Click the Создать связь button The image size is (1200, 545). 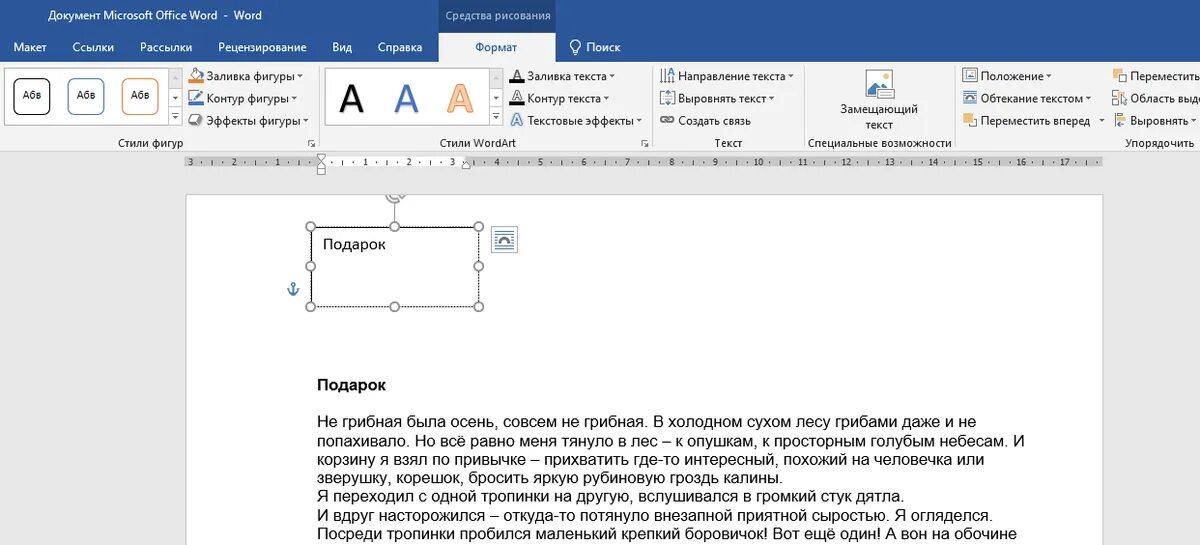tap(706, 120)
